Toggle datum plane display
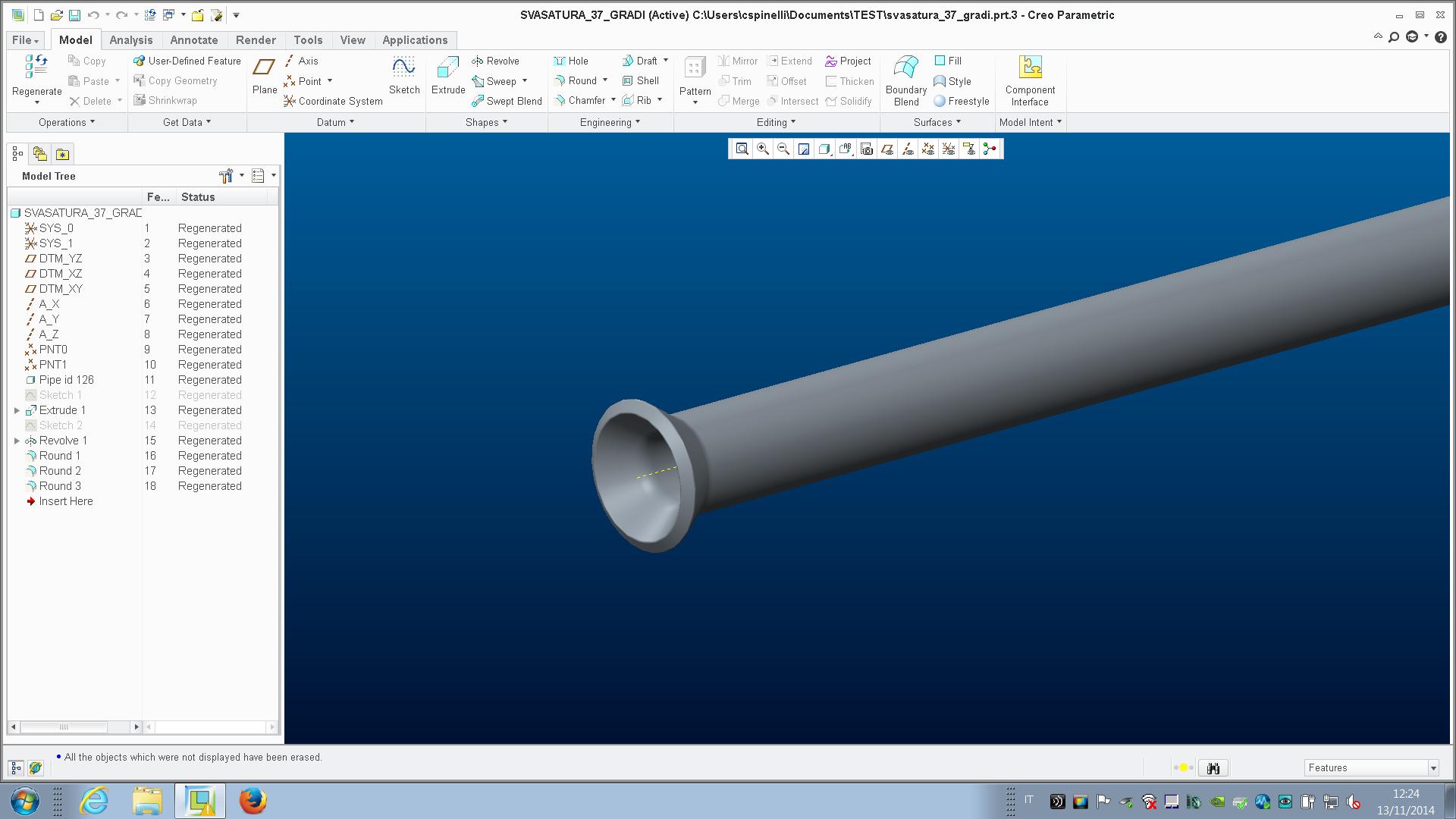The height and width of the screenshot is (819, 1456). pyautogui.click(x=886, y=149)
